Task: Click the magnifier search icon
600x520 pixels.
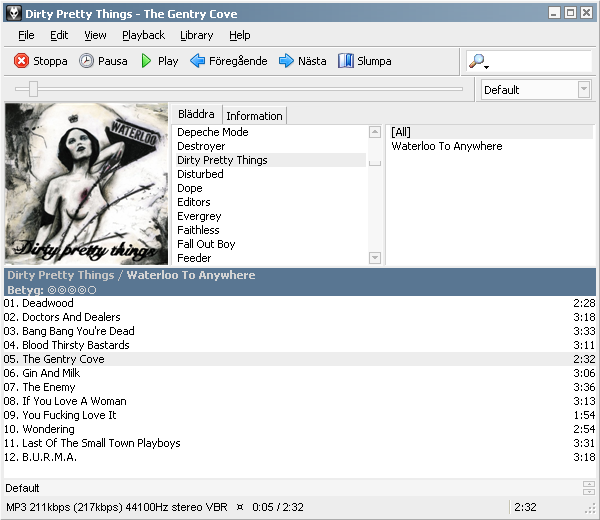Action: [x=477, y=61]
